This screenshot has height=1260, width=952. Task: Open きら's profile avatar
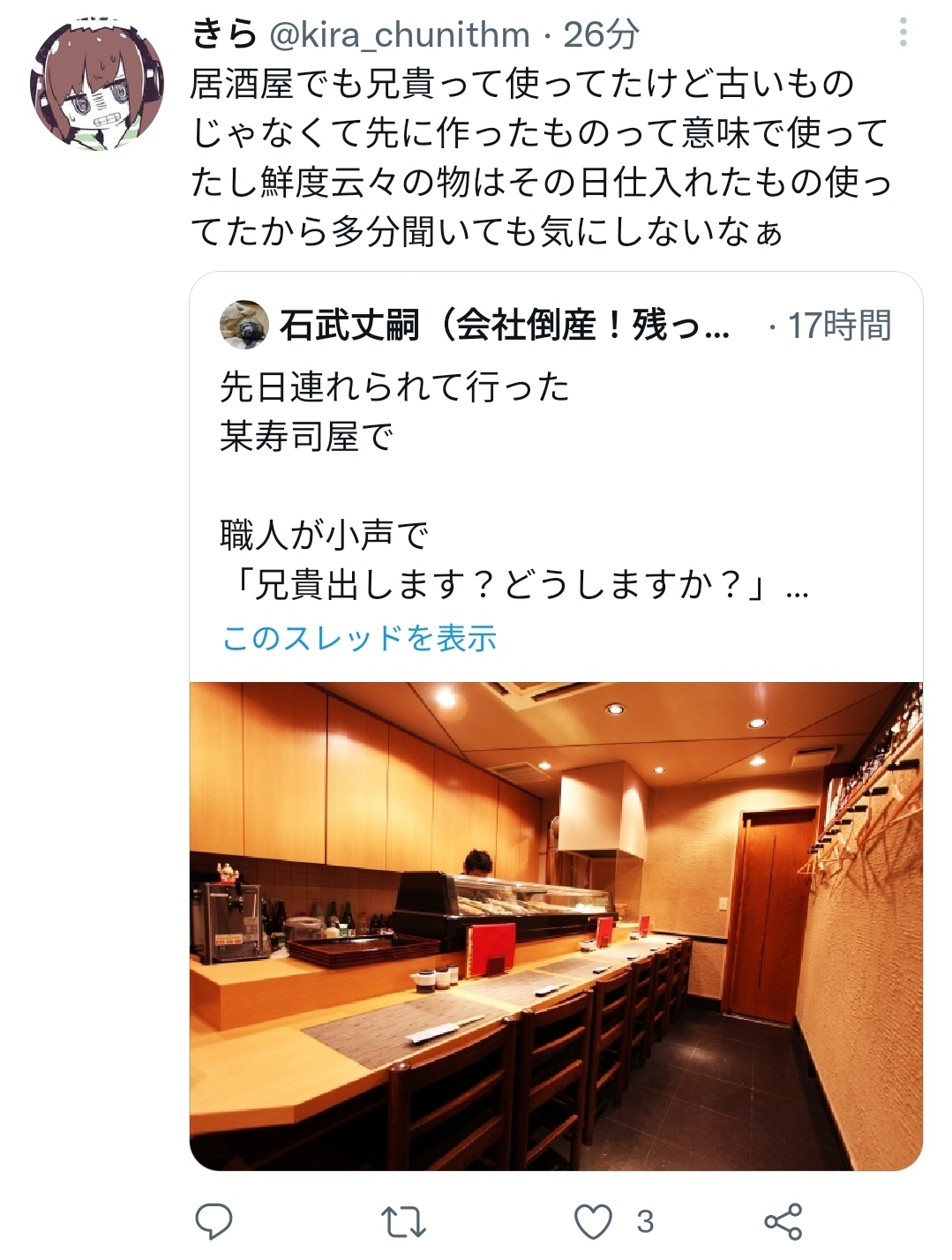(97, 83)
